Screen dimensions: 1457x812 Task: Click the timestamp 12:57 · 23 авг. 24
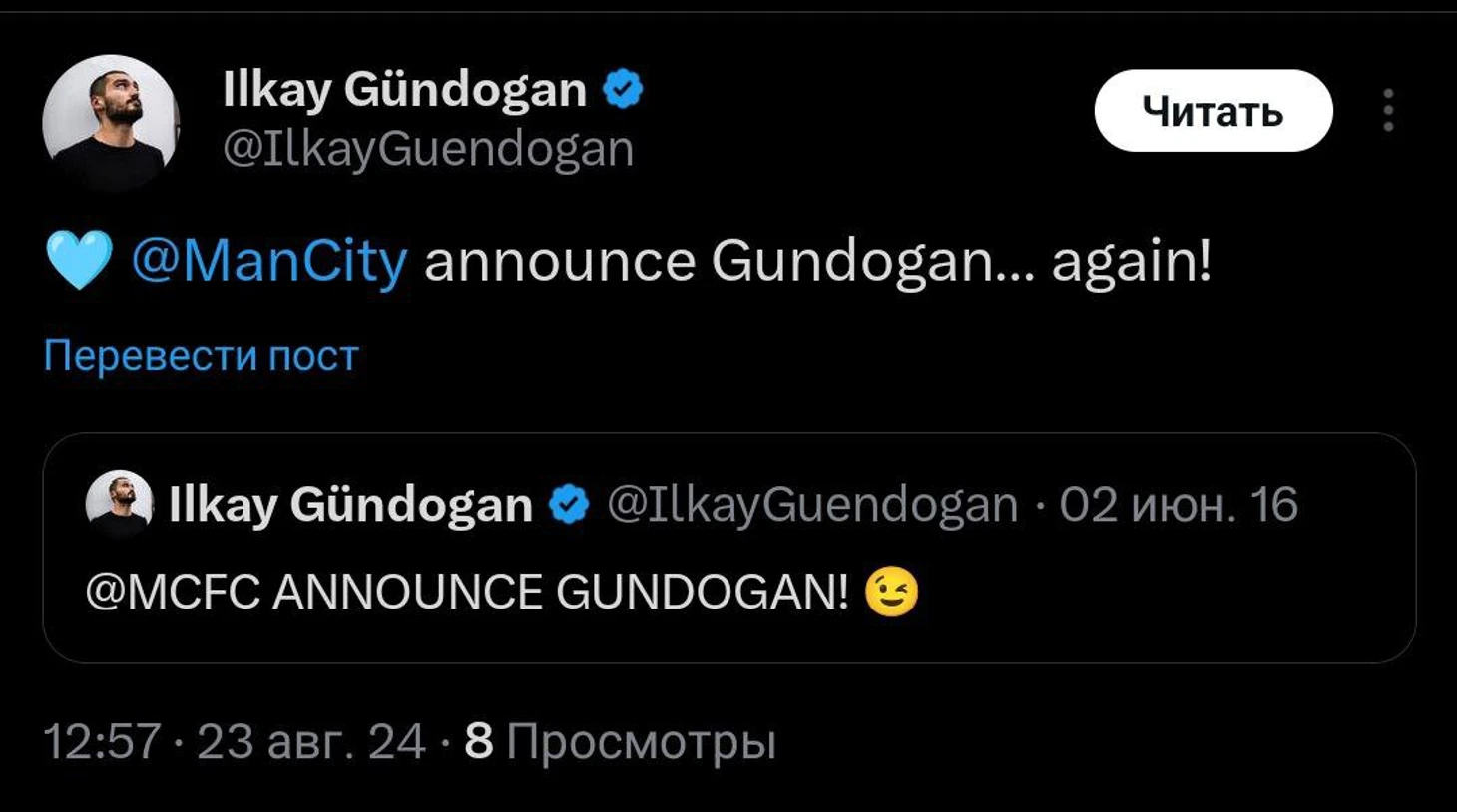[x=234, y=741]
